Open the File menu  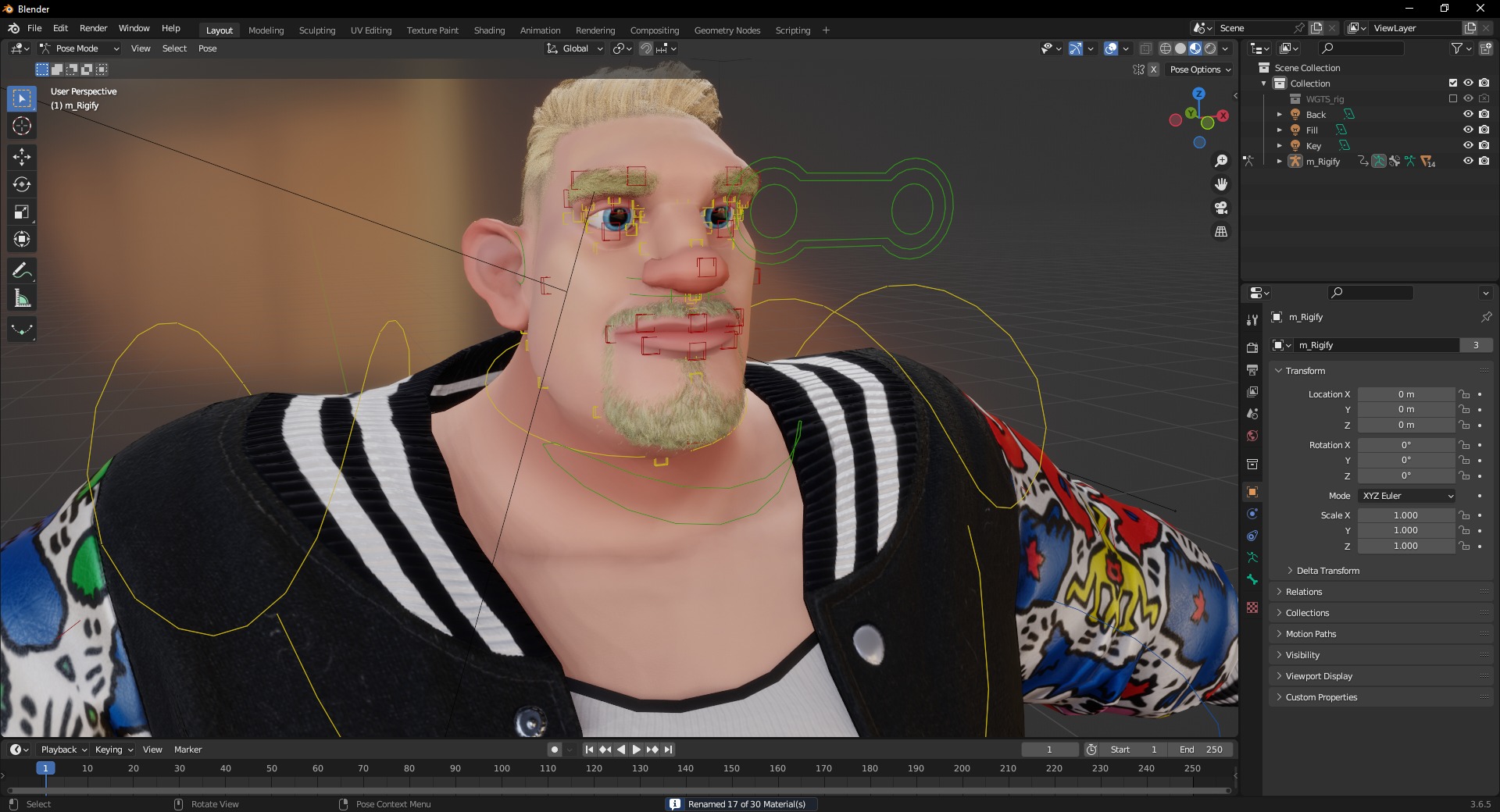tap(34, 28)
